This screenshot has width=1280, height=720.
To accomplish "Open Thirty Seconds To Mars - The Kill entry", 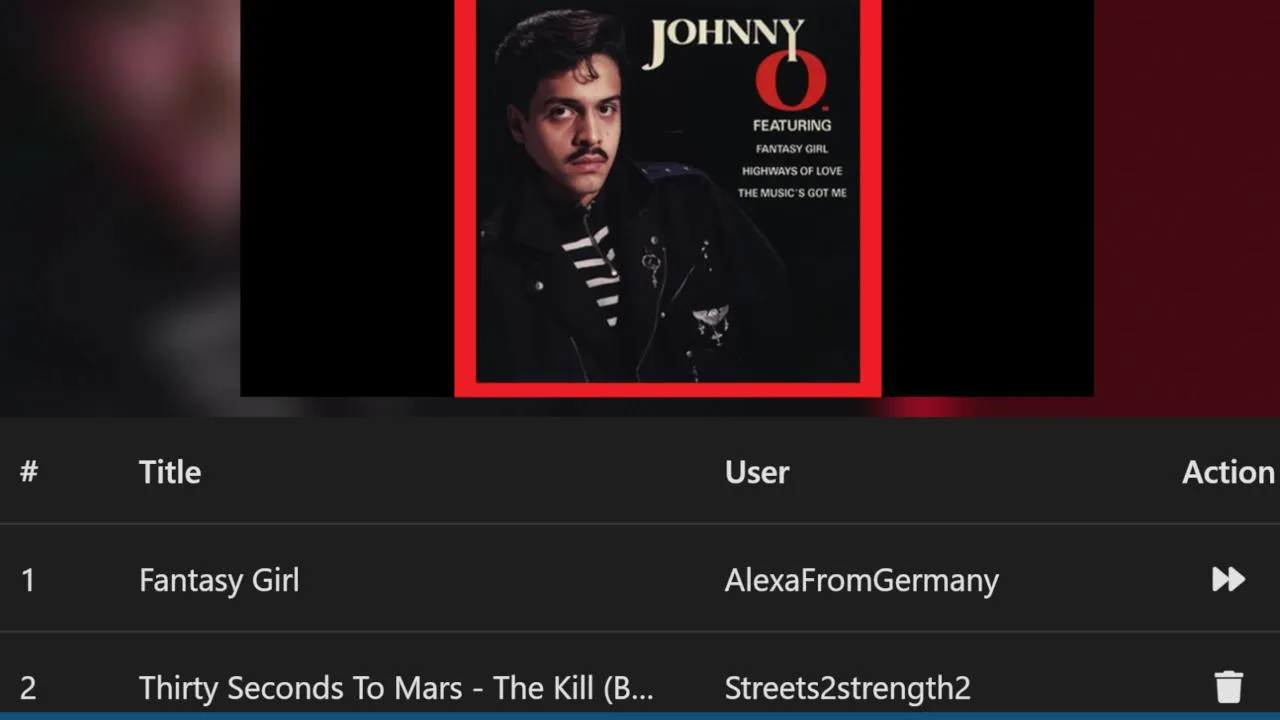I will point(396,688).
